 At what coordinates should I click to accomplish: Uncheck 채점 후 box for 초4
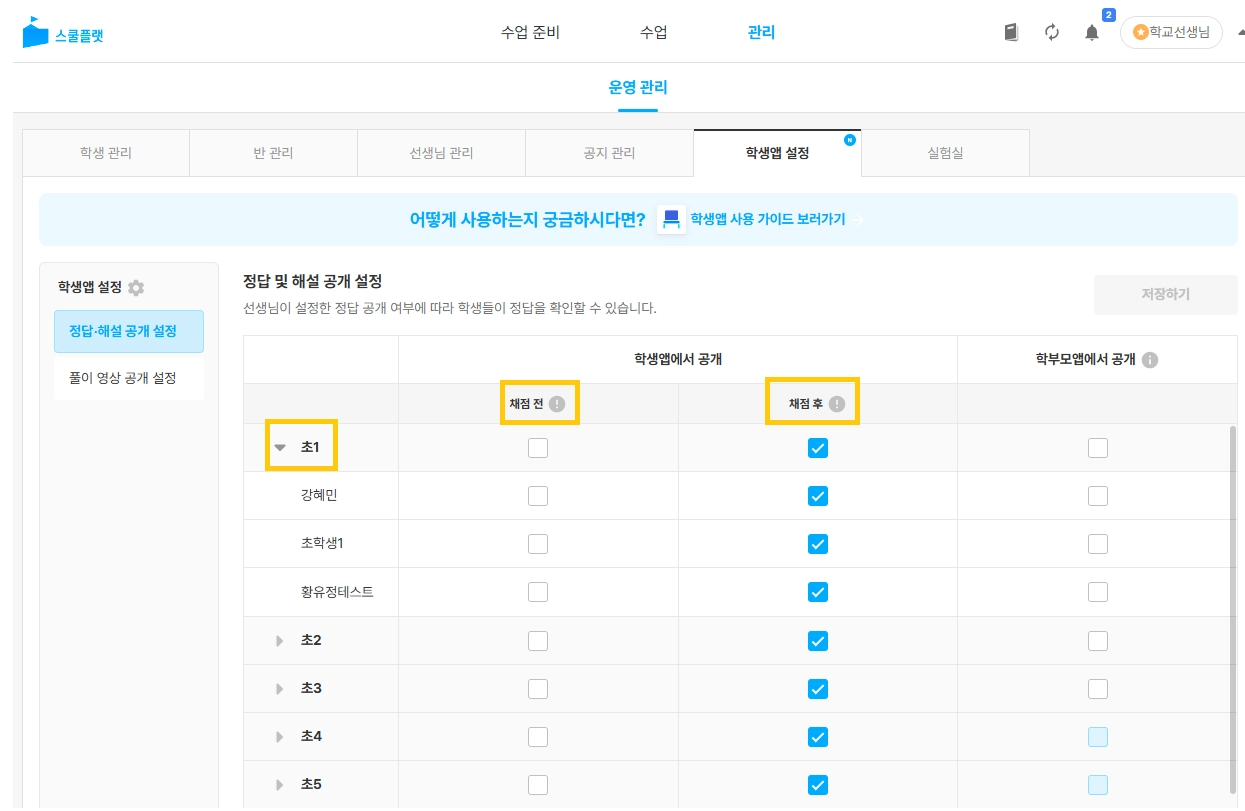tap(818, 737)
